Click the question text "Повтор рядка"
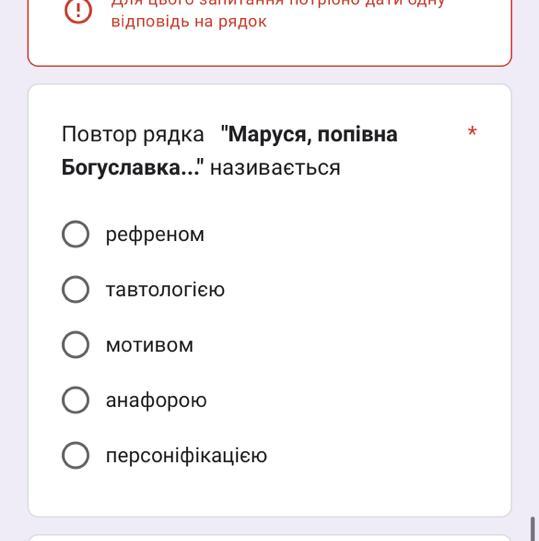The height and width of the screenshot is (541, 539). [x=133, y=134]
